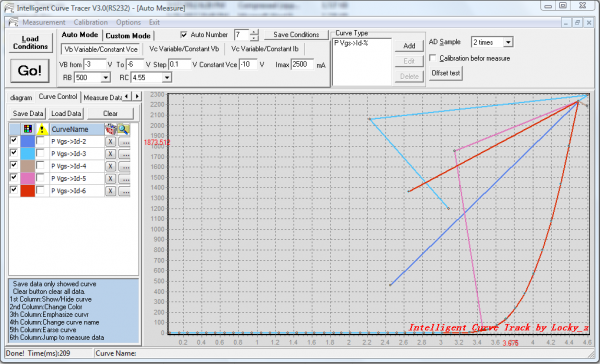Click the Save Conditions button
This screenshot has height=364, width=600.
(296, 34)
